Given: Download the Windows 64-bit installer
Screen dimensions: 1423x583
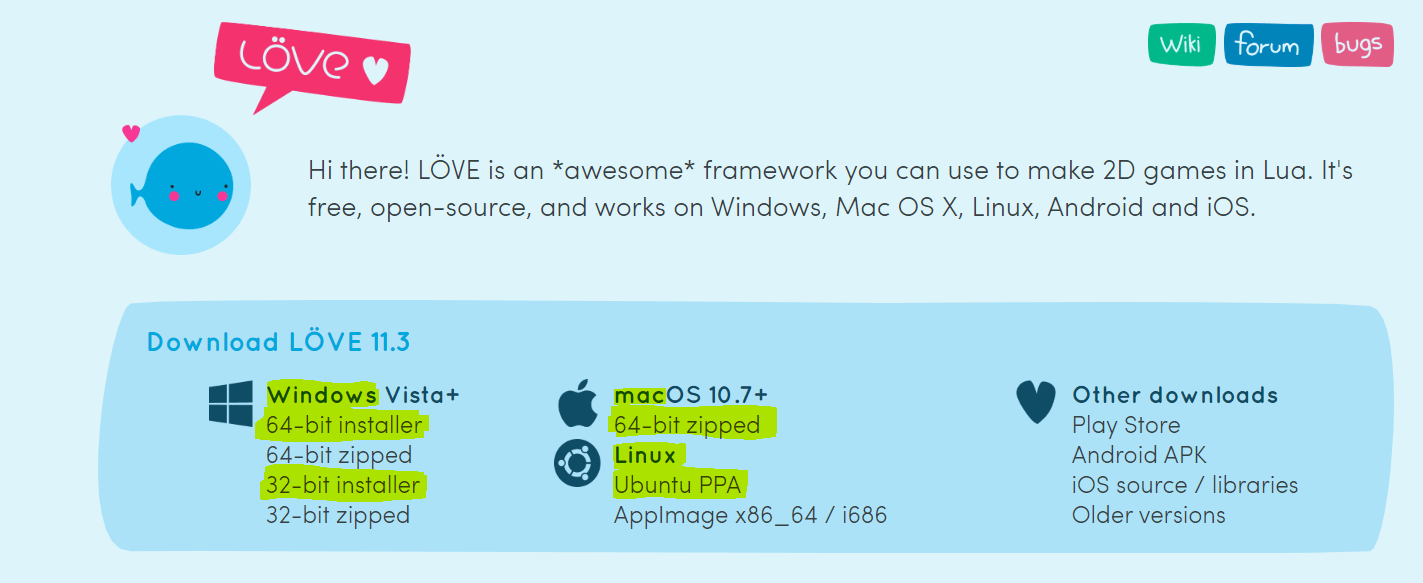Looking at the screenshot, I should coord(344,425).
